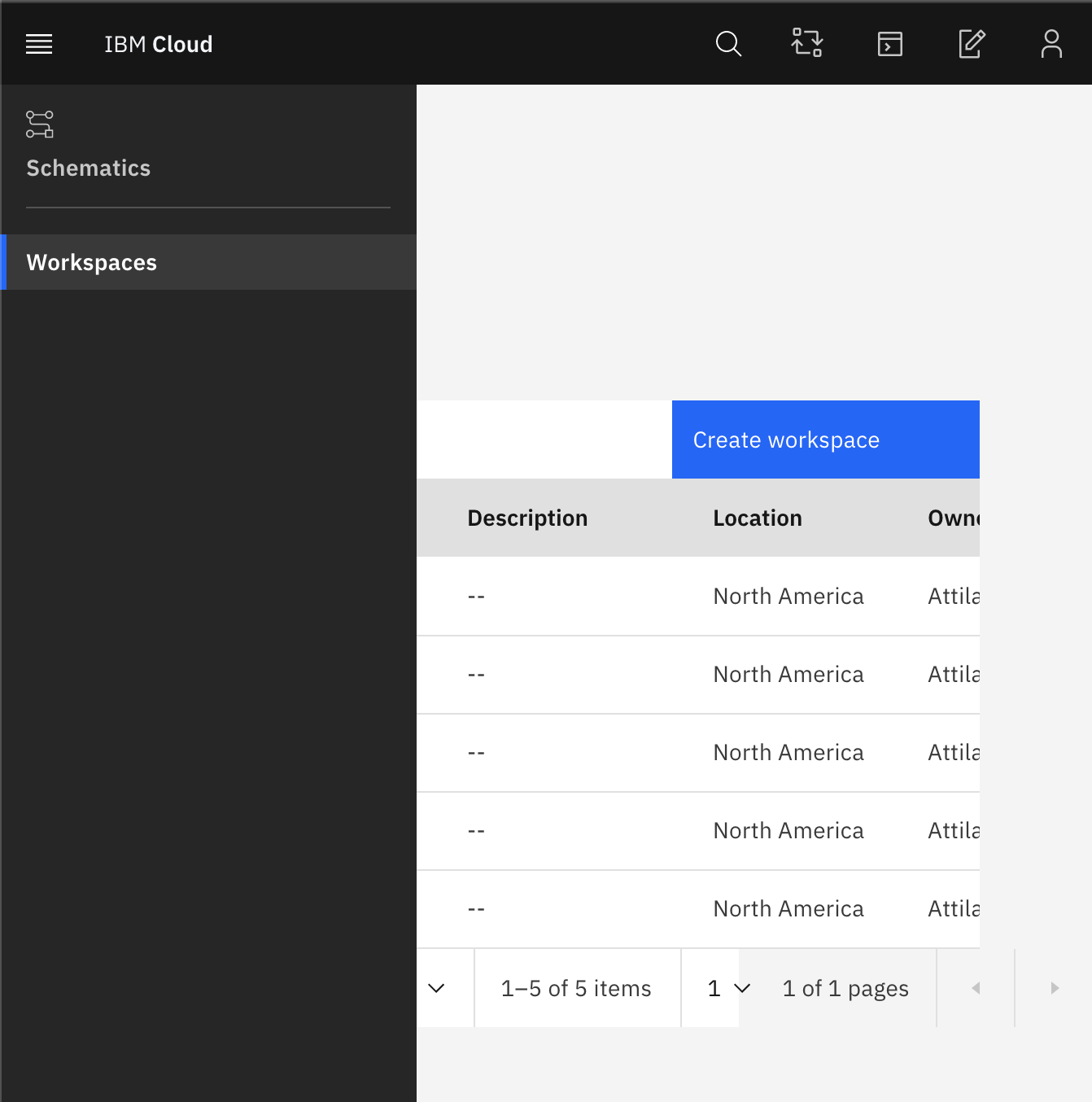
Task: Select the IBM Cloud logo
Action: (159, 44)
